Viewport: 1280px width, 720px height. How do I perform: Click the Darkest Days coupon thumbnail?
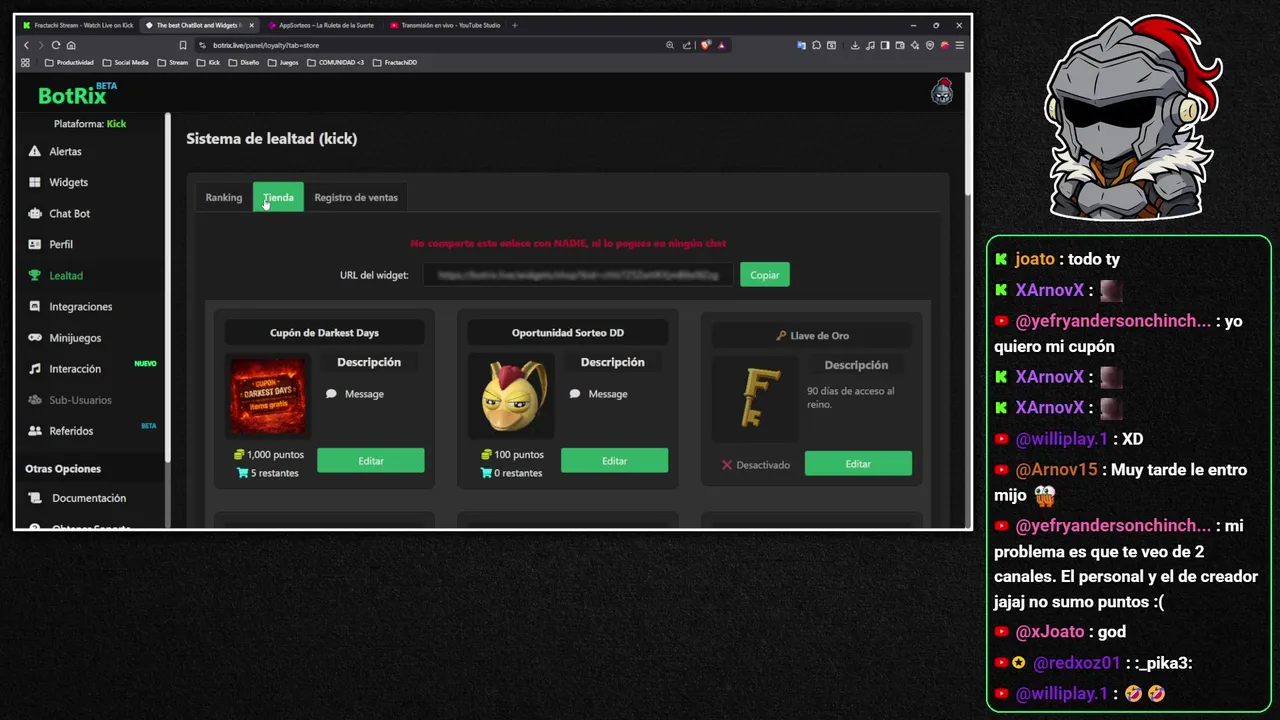coord(268,397)
